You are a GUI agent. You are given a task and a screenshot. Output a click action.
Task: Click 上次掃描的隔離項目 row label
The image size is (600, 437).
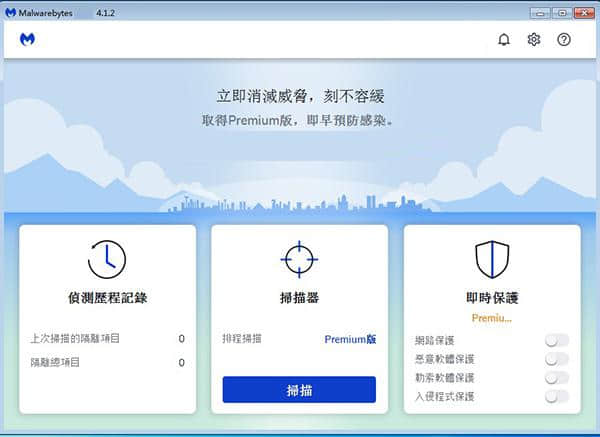click(x=75, y=339)
